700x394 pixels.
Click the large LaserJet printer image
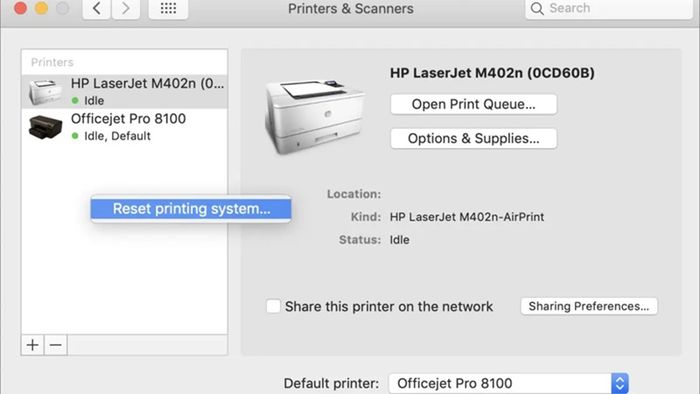pos(315,116)
